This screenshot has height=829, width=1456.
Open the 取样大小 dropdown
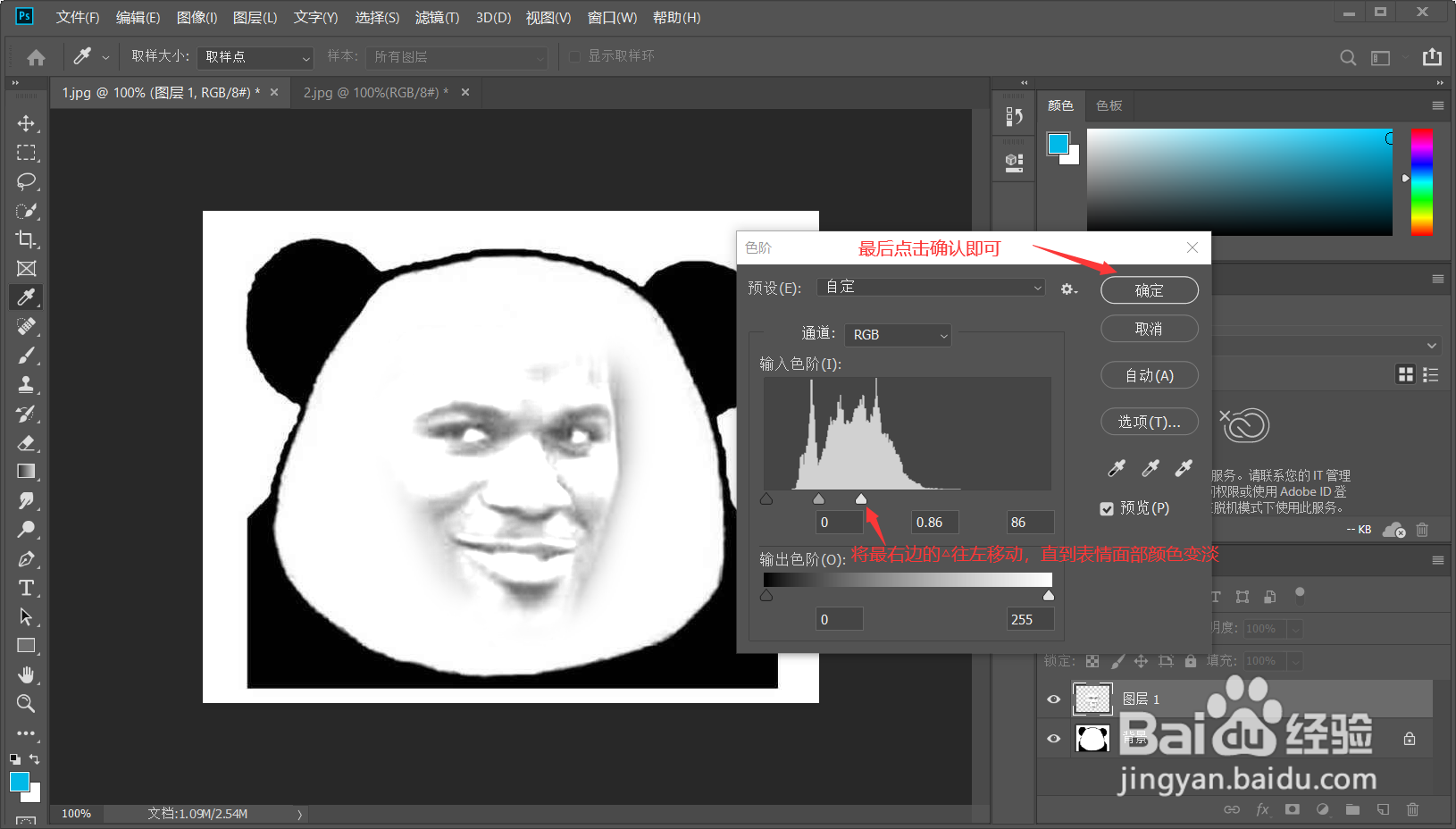click(x=255, y=57)
